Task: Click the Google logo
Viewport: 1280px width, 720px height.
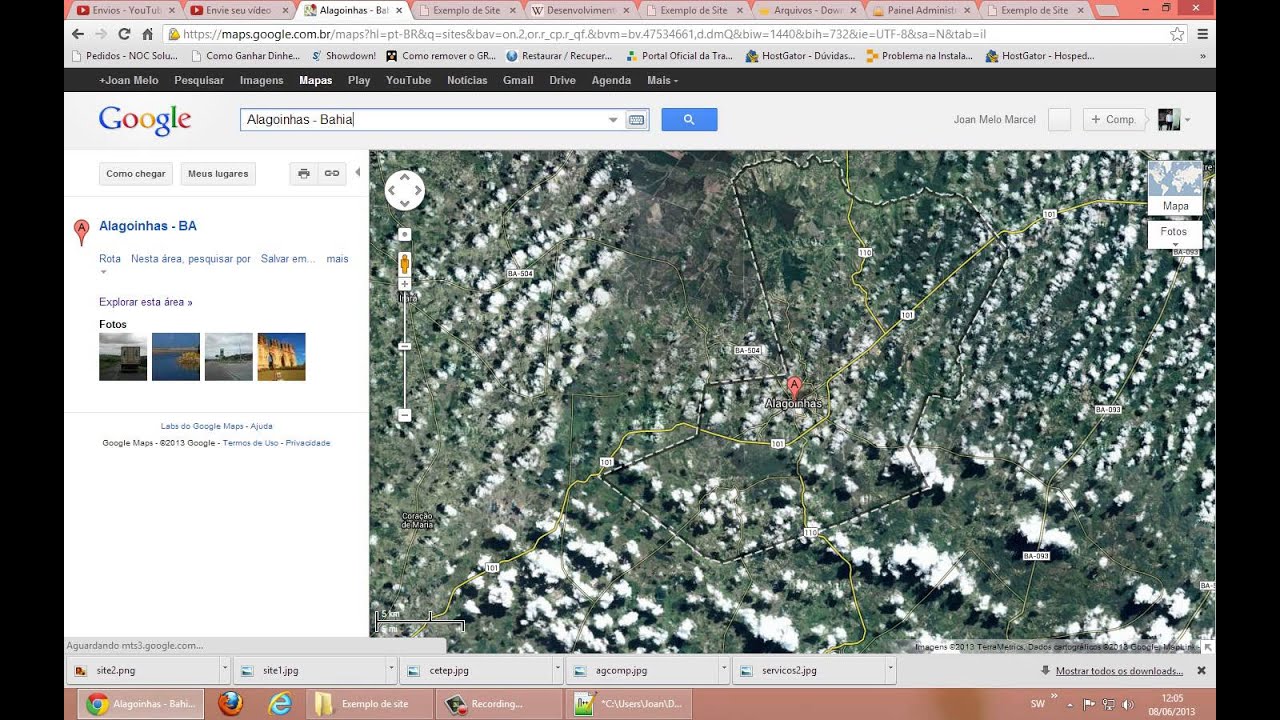Action: (x=145, y=121)
